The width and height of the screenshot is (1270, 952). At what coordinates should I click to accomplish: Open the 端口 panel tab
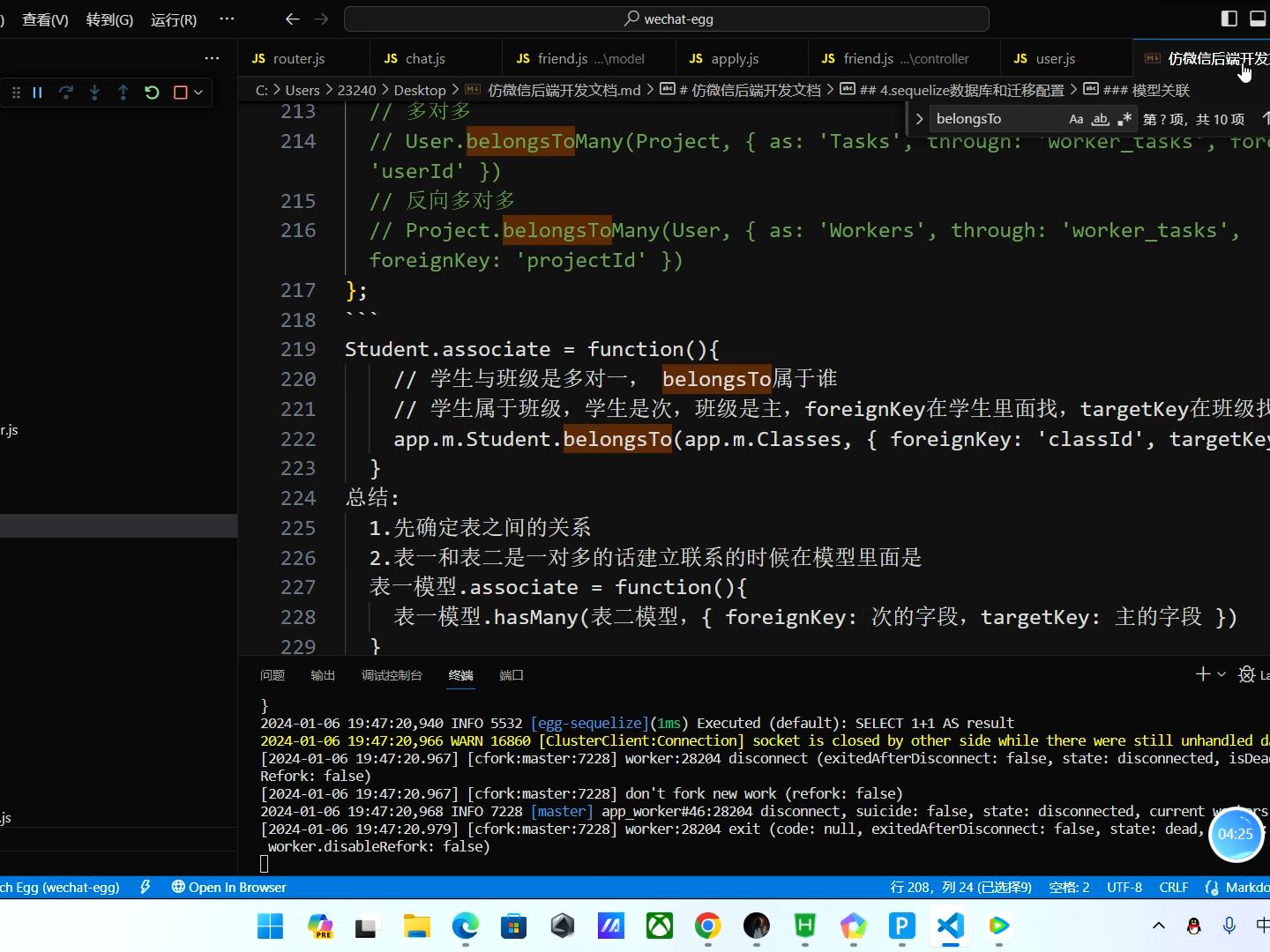point(512,675)
